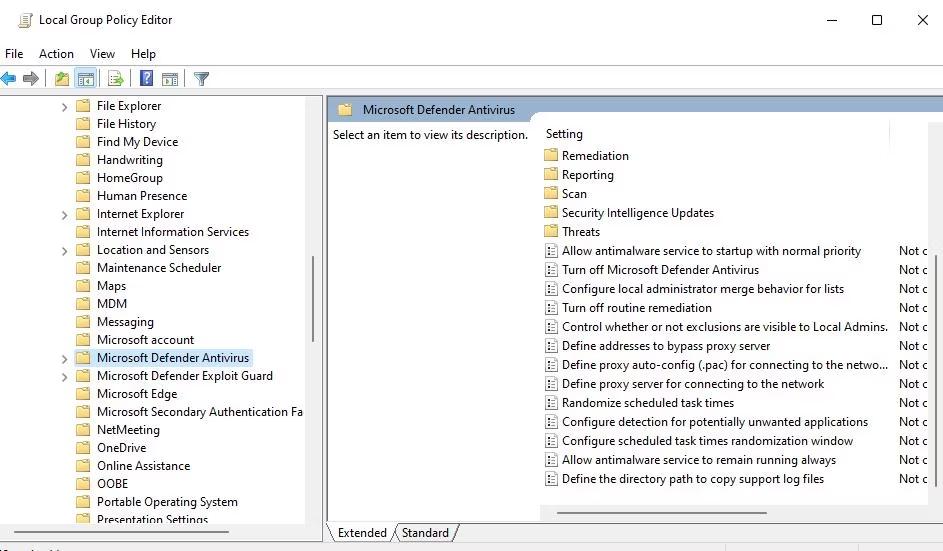Expand the File Explorer tree node
Viewport: 943px width, 551px height.
pyautogui.click(x=65, y=106)
